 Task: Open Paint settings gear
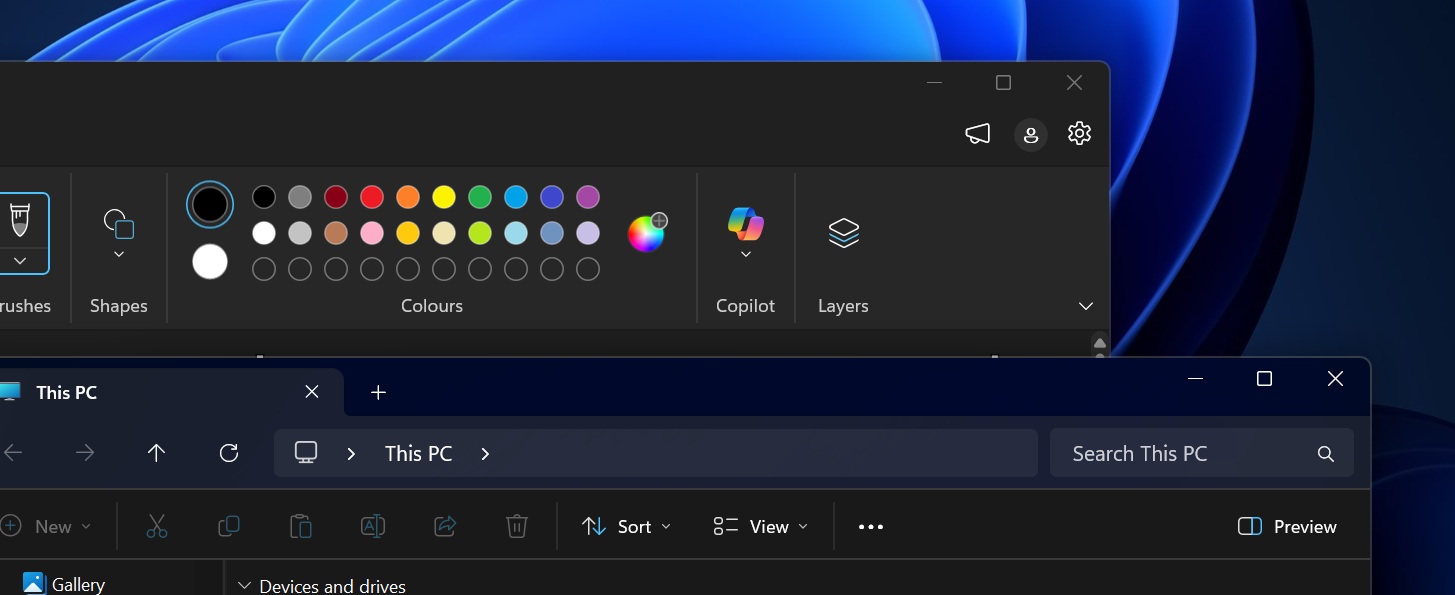[x=1079, y=133]
